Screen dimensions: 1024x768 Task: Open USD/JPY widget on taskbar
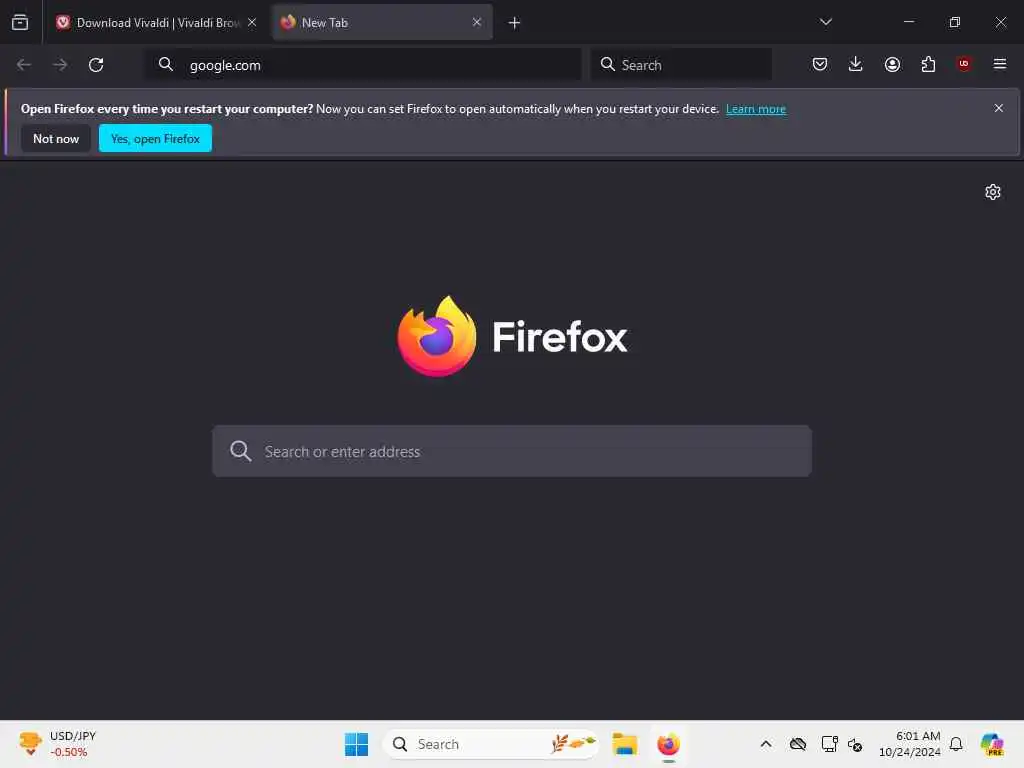coord(57,744)
